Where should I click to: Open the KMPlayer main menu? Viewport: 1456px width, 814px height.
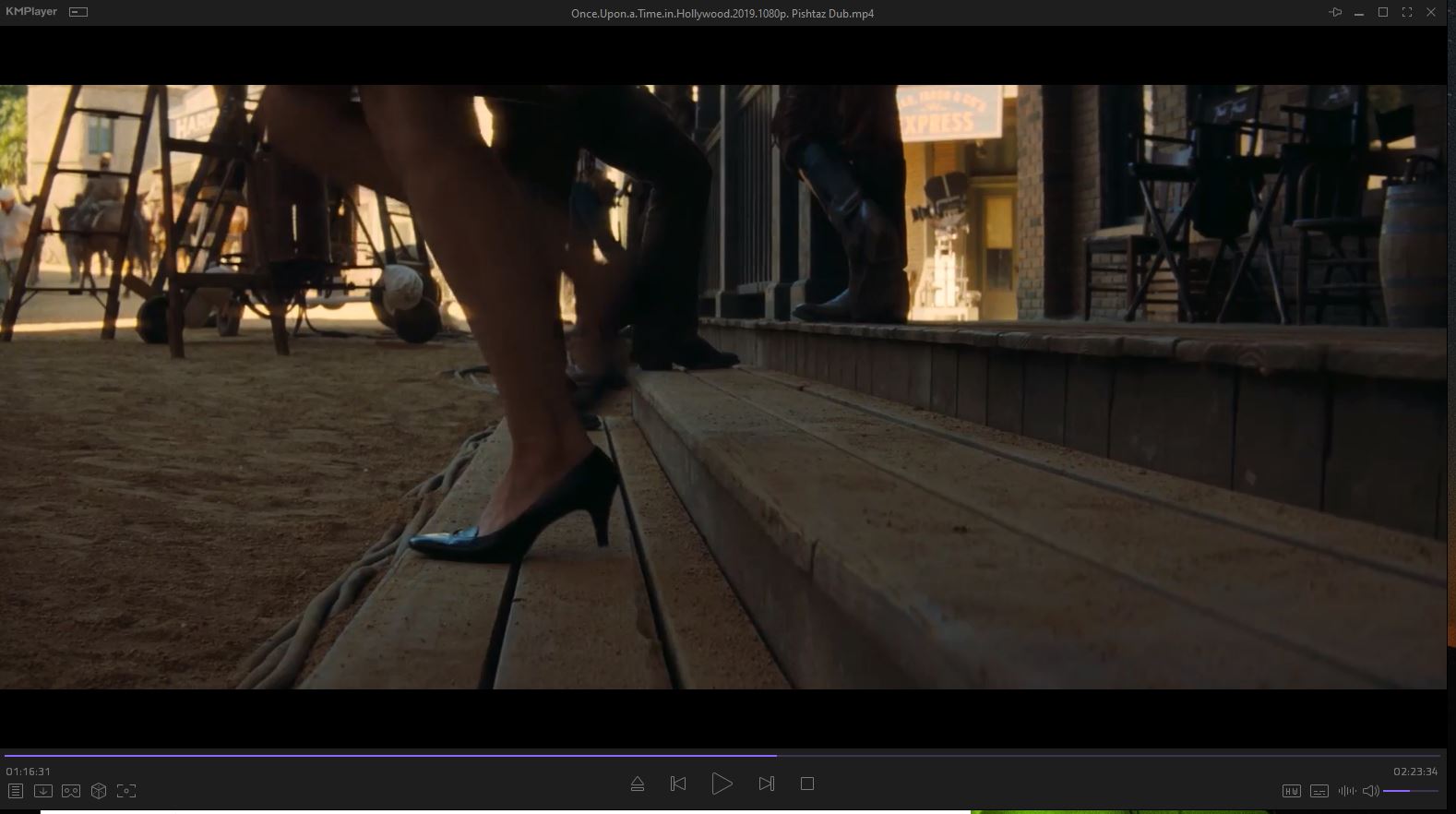coord(31,12)
